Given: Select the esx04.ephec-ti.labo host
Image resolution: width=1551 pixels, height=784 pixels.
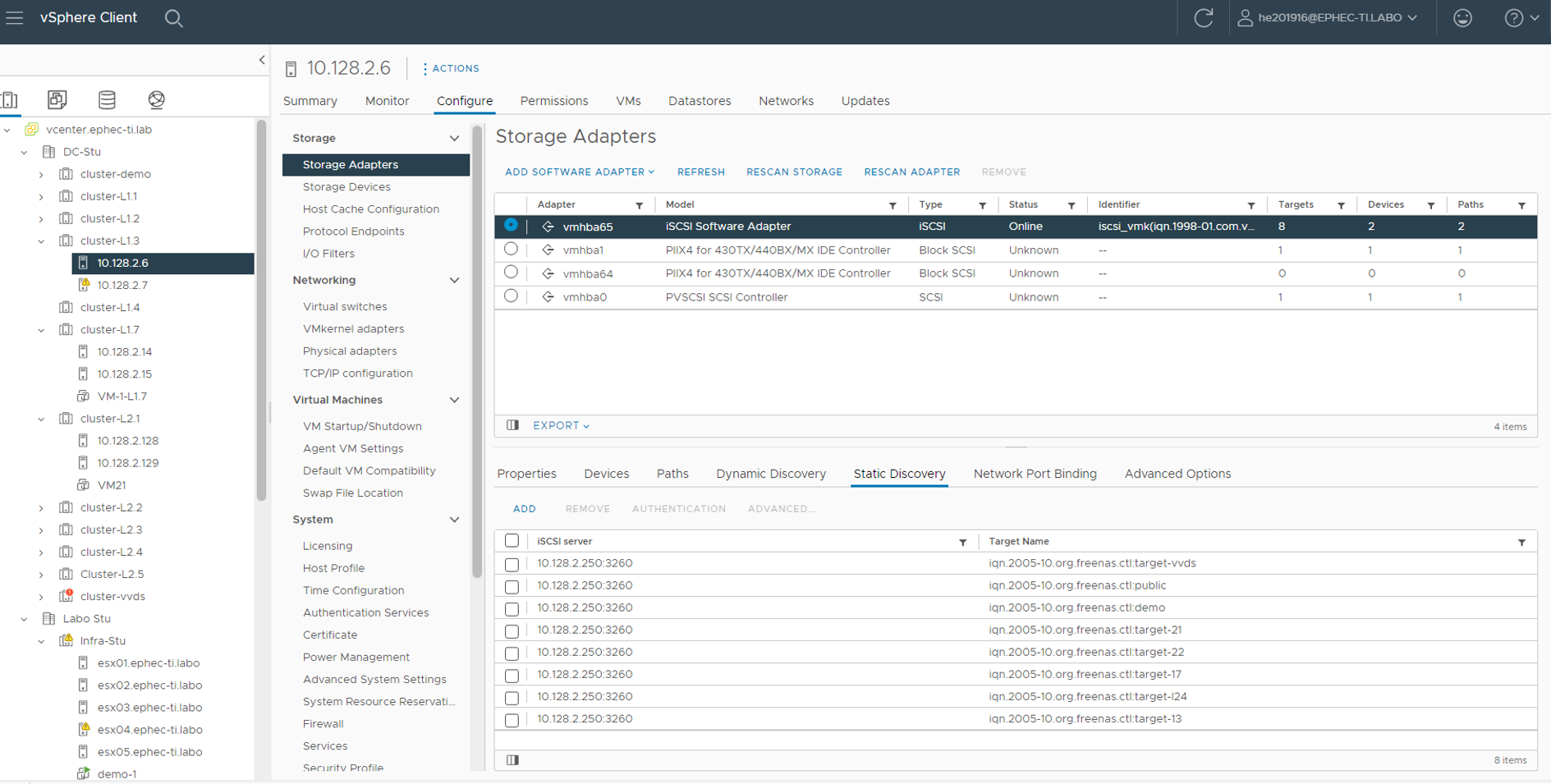Looking at the screenshot, I should pyautogui.click(x=149, y=730).
